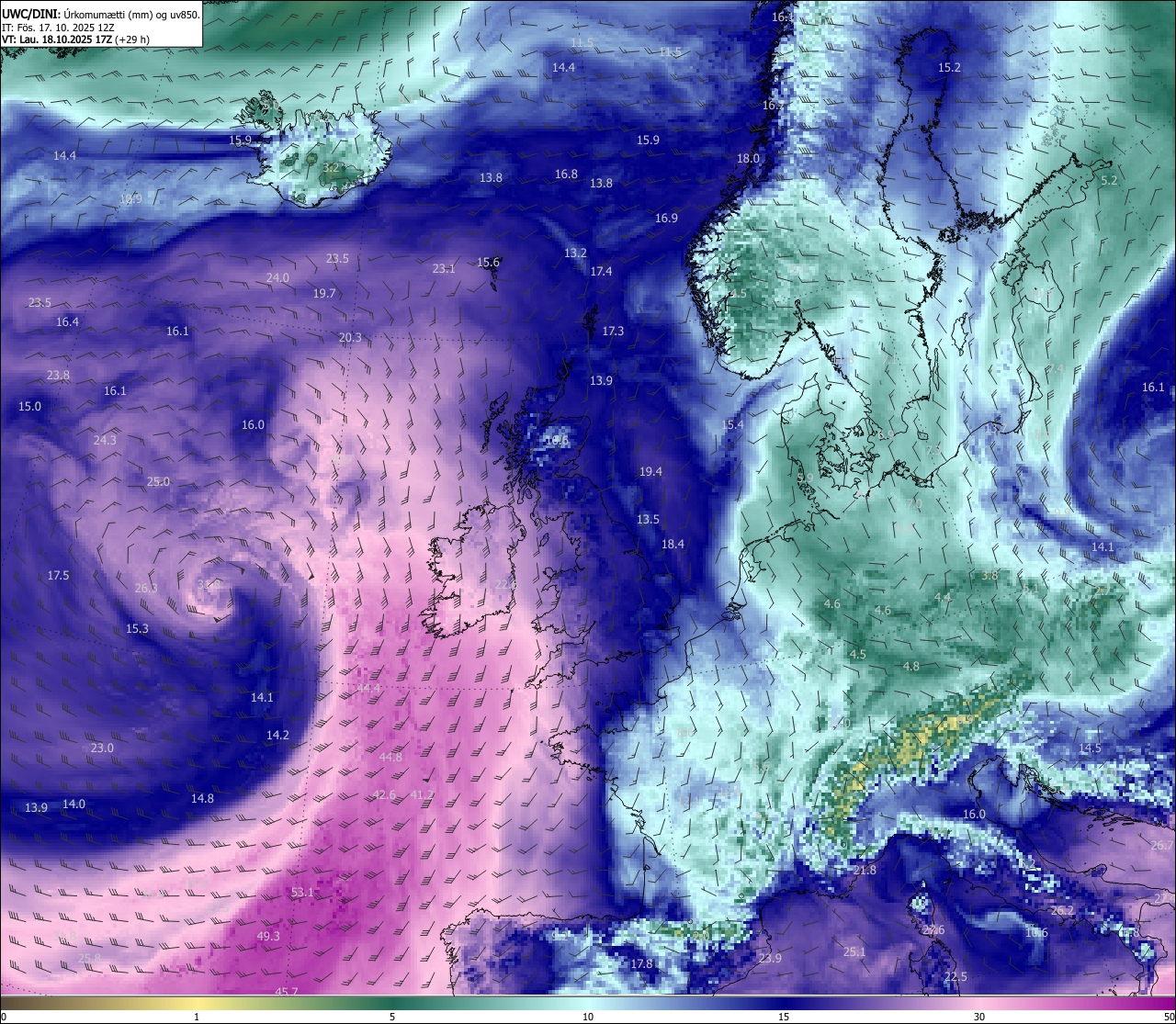Click the color scale legend bar
The height and width of the screenshot is (1024, 1176).
(x=588, y=1002)
